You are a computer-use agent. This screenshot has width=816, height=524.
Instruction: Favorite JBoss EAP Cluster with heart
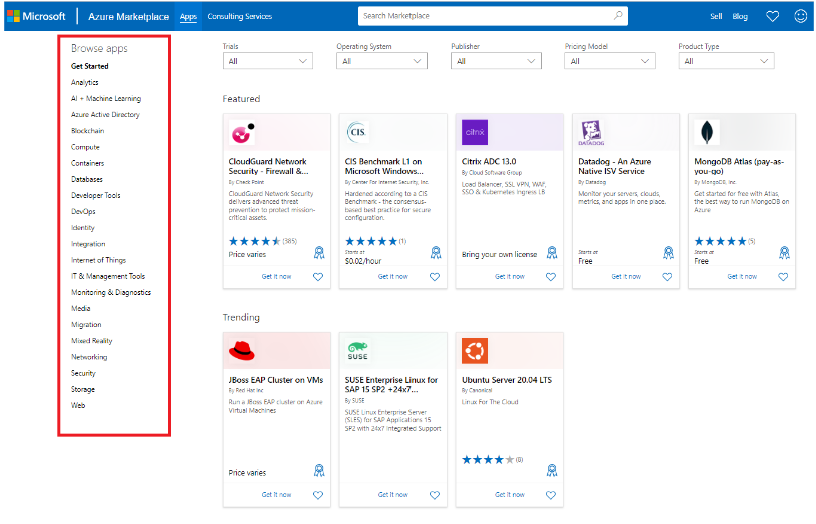pos(318,495)
